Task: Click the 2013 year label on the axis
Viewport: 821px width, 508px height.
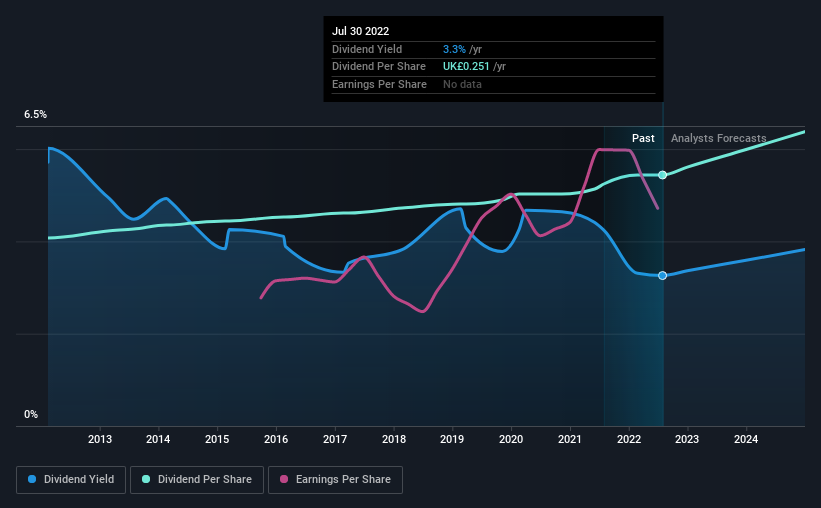Action: [99, 439]
